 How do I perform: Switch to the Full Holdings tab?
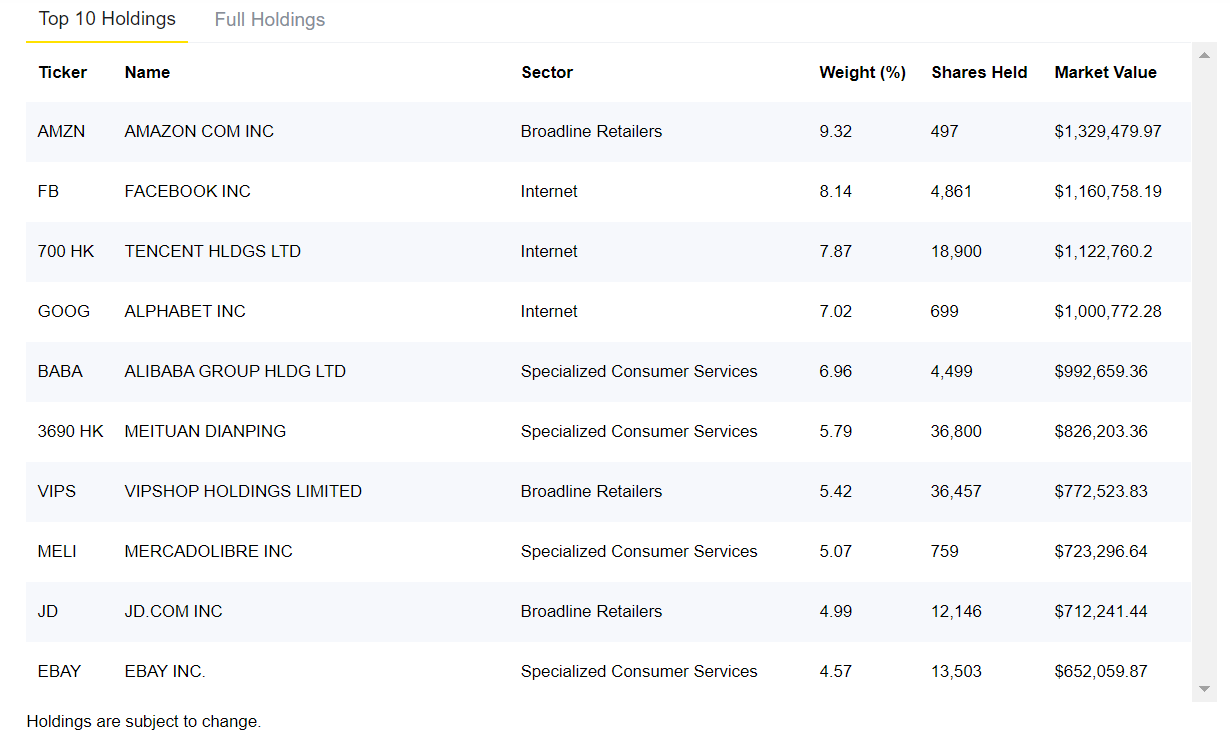[x=270, y=20]
